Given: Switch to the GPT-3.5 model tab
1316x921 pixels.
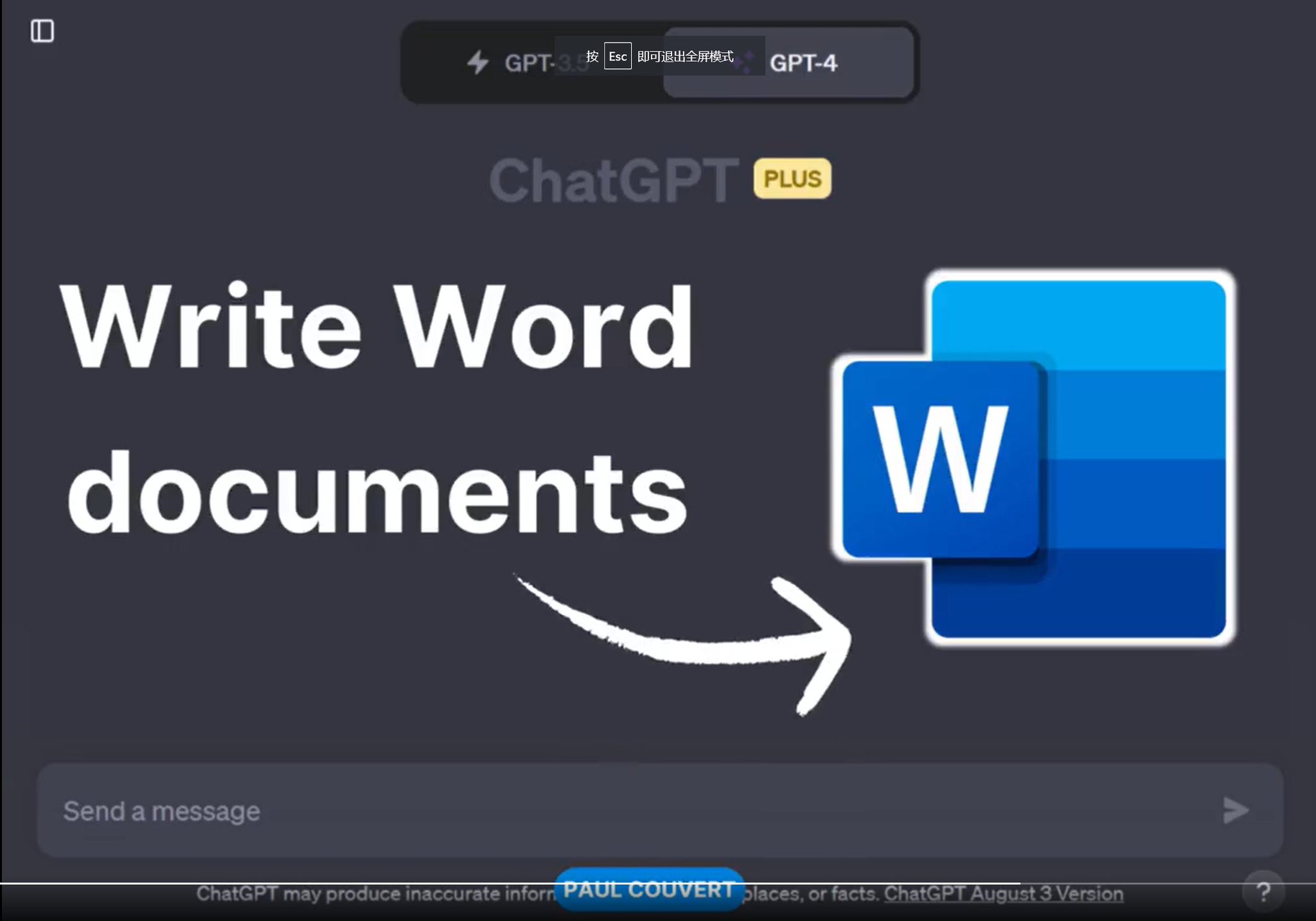Looking at the screenshot, I should [x=533, y=63].
